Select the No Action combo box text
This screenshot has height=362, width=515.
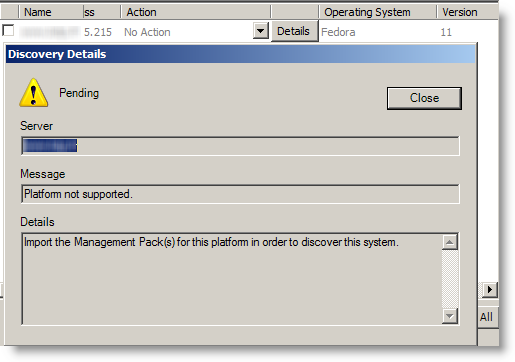click(x=147, y=32)
